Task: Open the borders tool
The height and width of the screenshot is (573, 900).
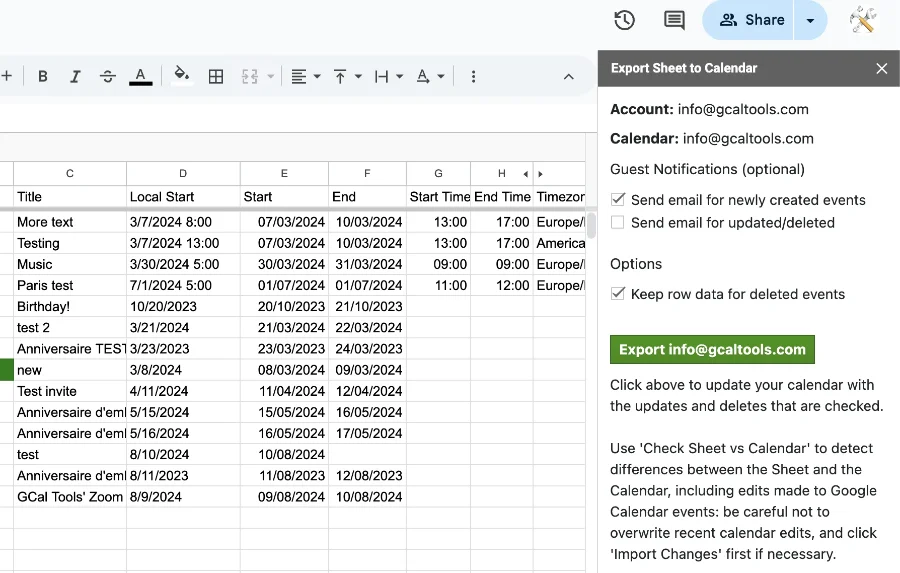Action: point(216,76)
